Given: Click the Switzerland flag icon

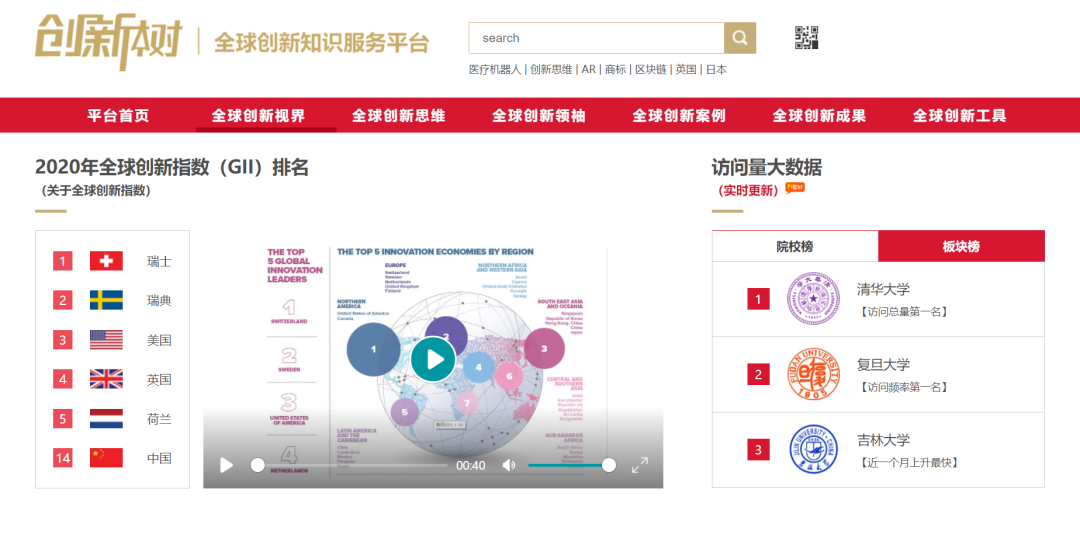Looking at the screenshot, I should click(106, 261).
